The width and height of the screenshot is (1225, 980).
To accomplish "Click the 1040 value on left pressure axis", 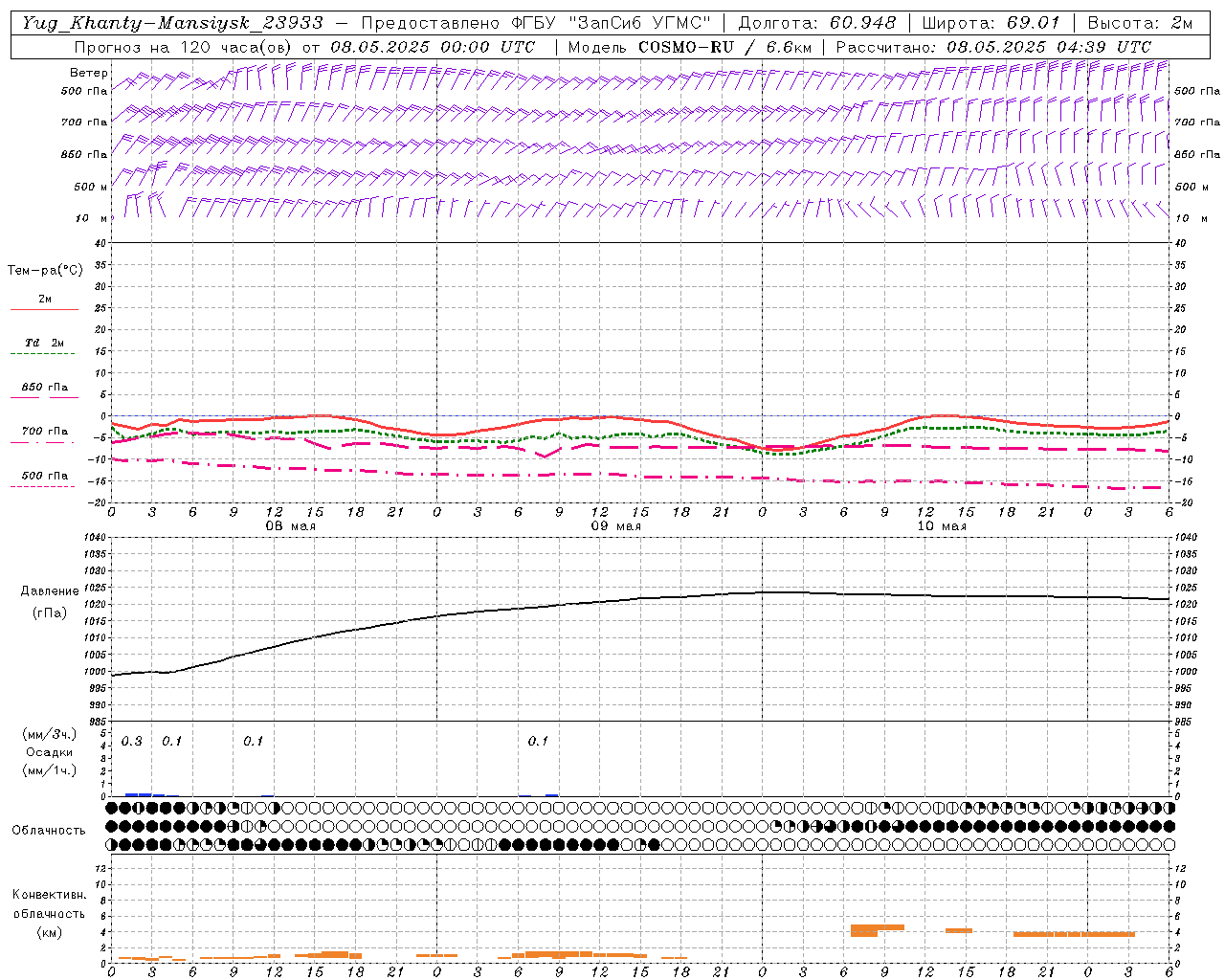I will click(x=96, y=538).
